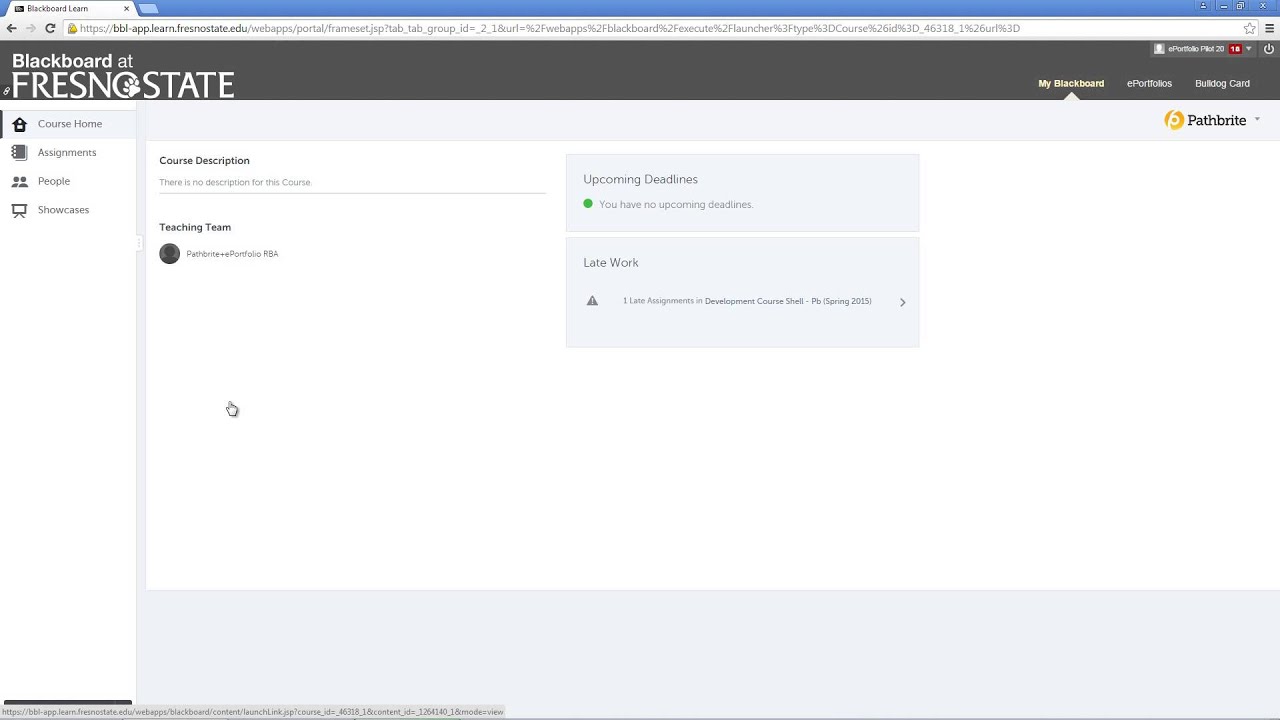This screenshot has width=1280, height=720.
Task: Click 'You have no upcoming deadlines.' text
Action: [x=676, y=204]
